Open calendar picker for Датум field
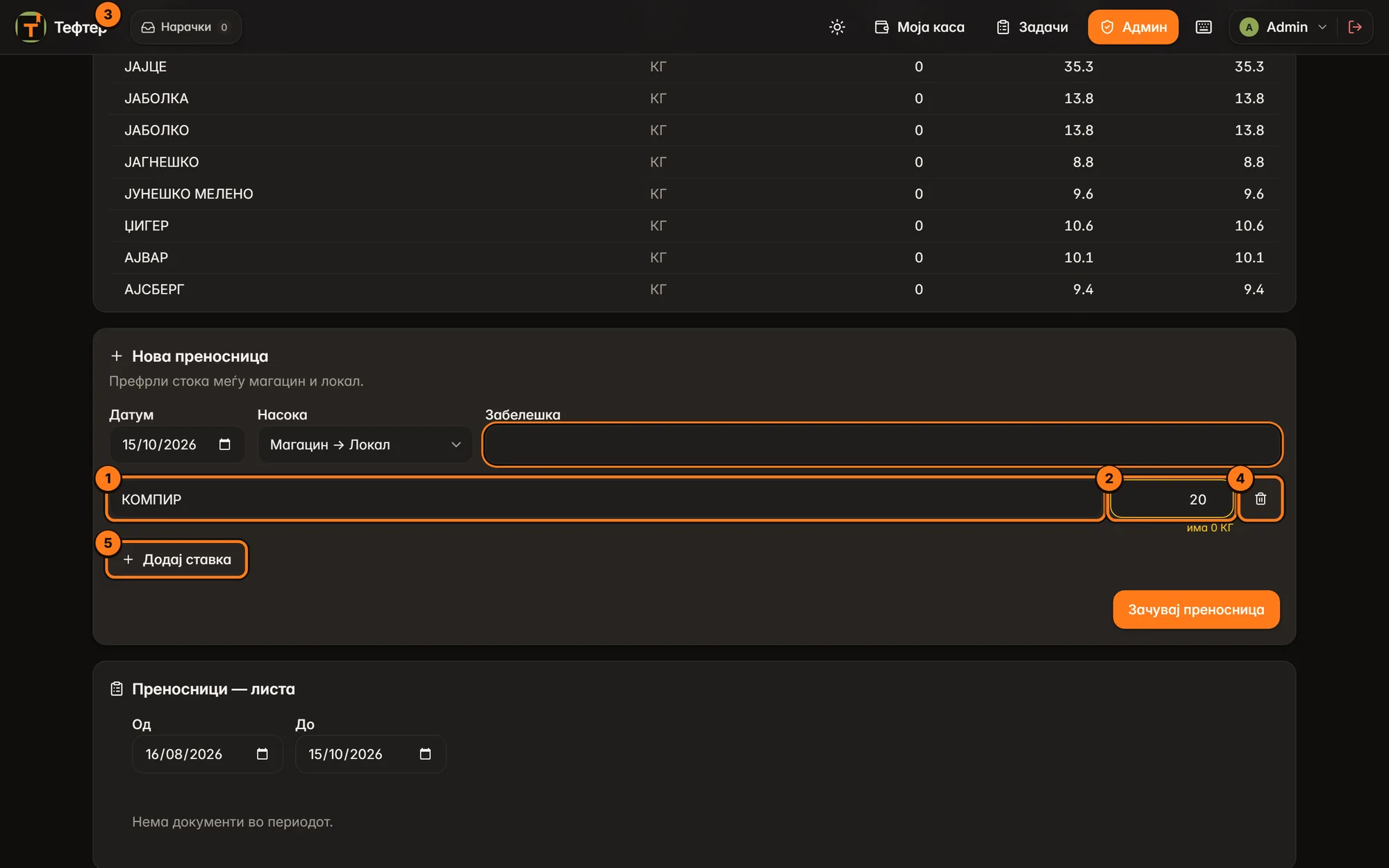Screen dimensions: 1389x868 click(224, 444)
